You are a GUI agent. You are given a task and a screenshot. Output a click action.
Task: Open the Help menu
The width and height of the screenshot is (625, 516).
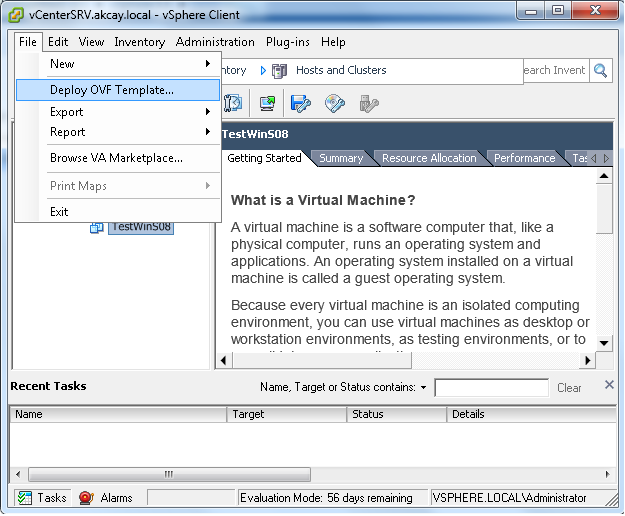(x=333, y=42)
